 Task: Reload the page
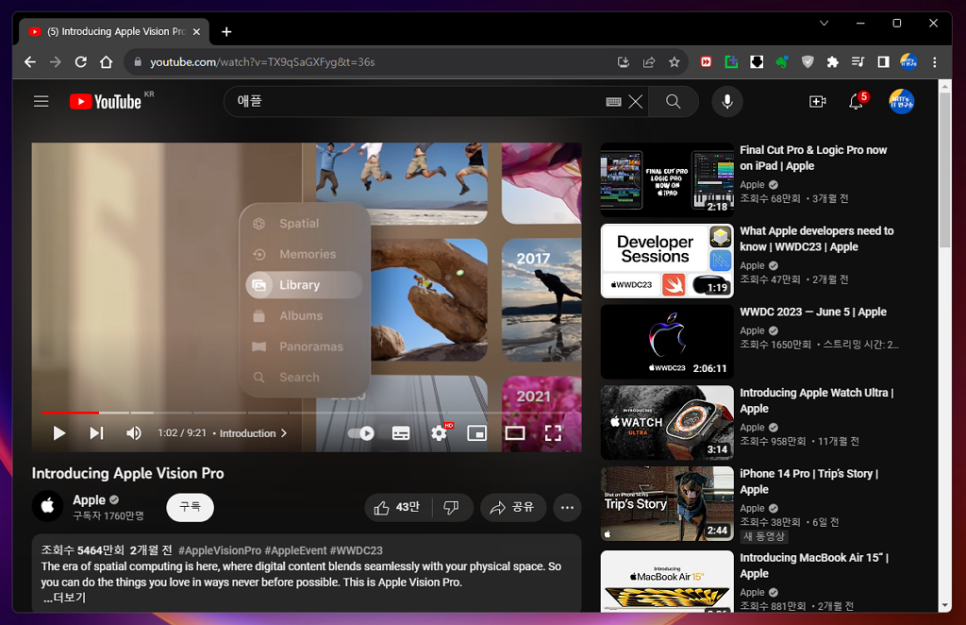click(81, 62)
